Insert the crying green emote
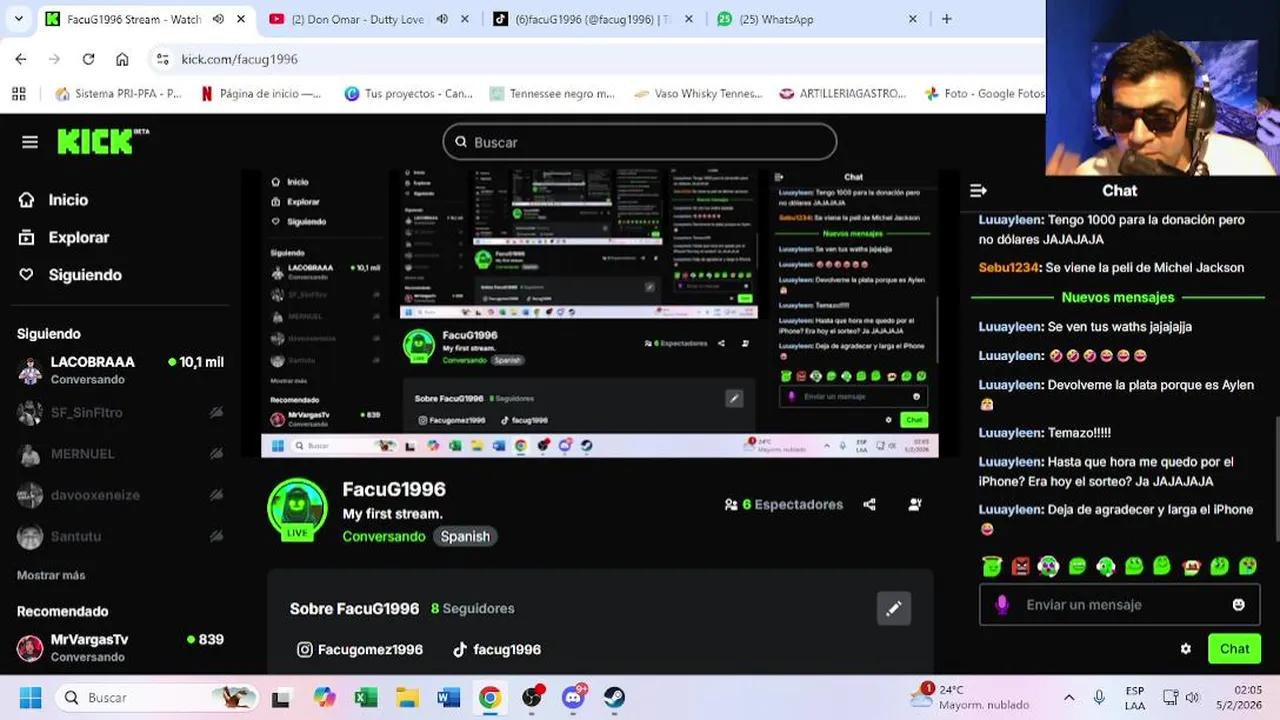The image size is (1280, 720). [x=1248, y=567]
